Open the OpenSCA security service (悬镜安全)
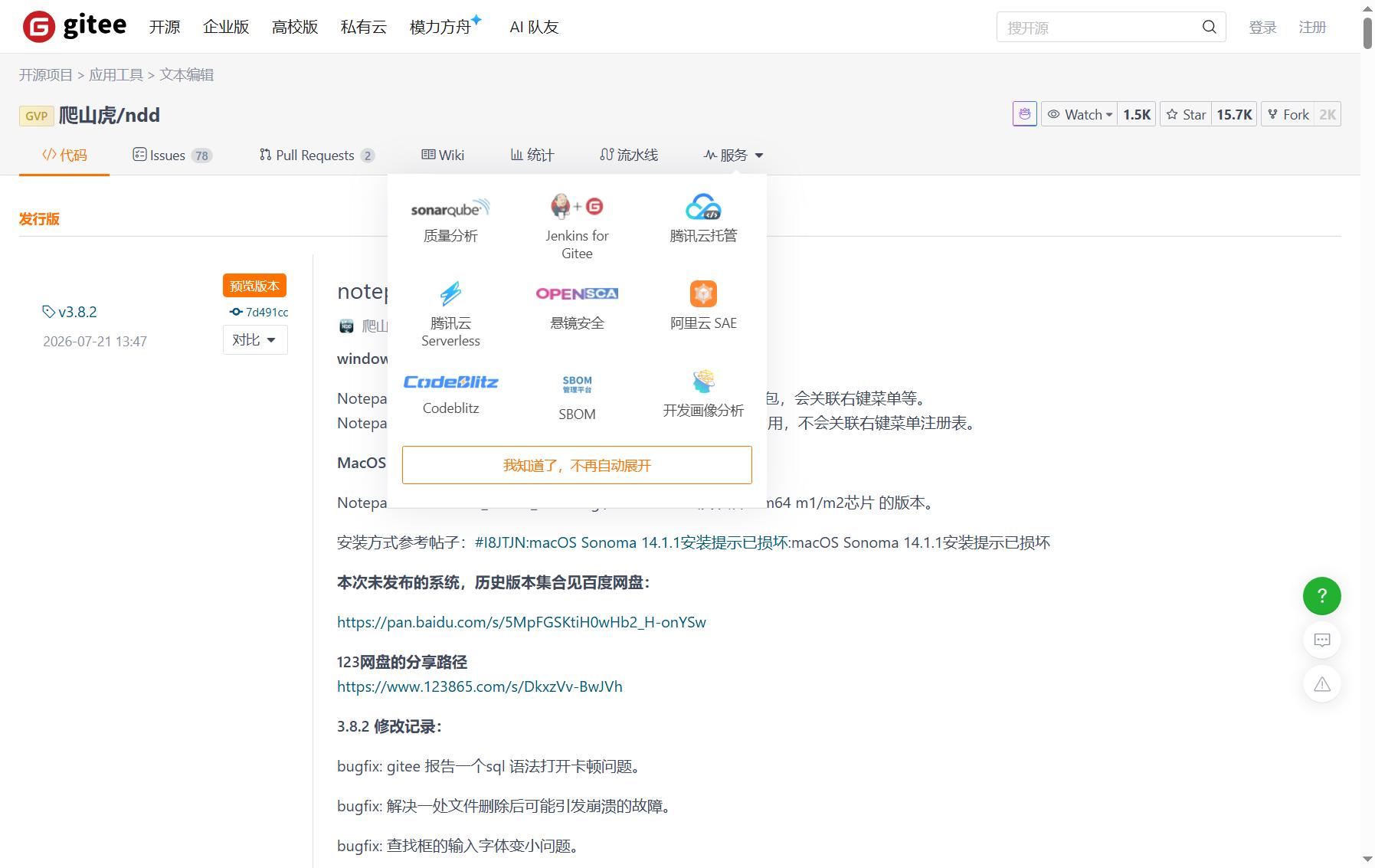1375x868 pixels. tap(577, 307)
